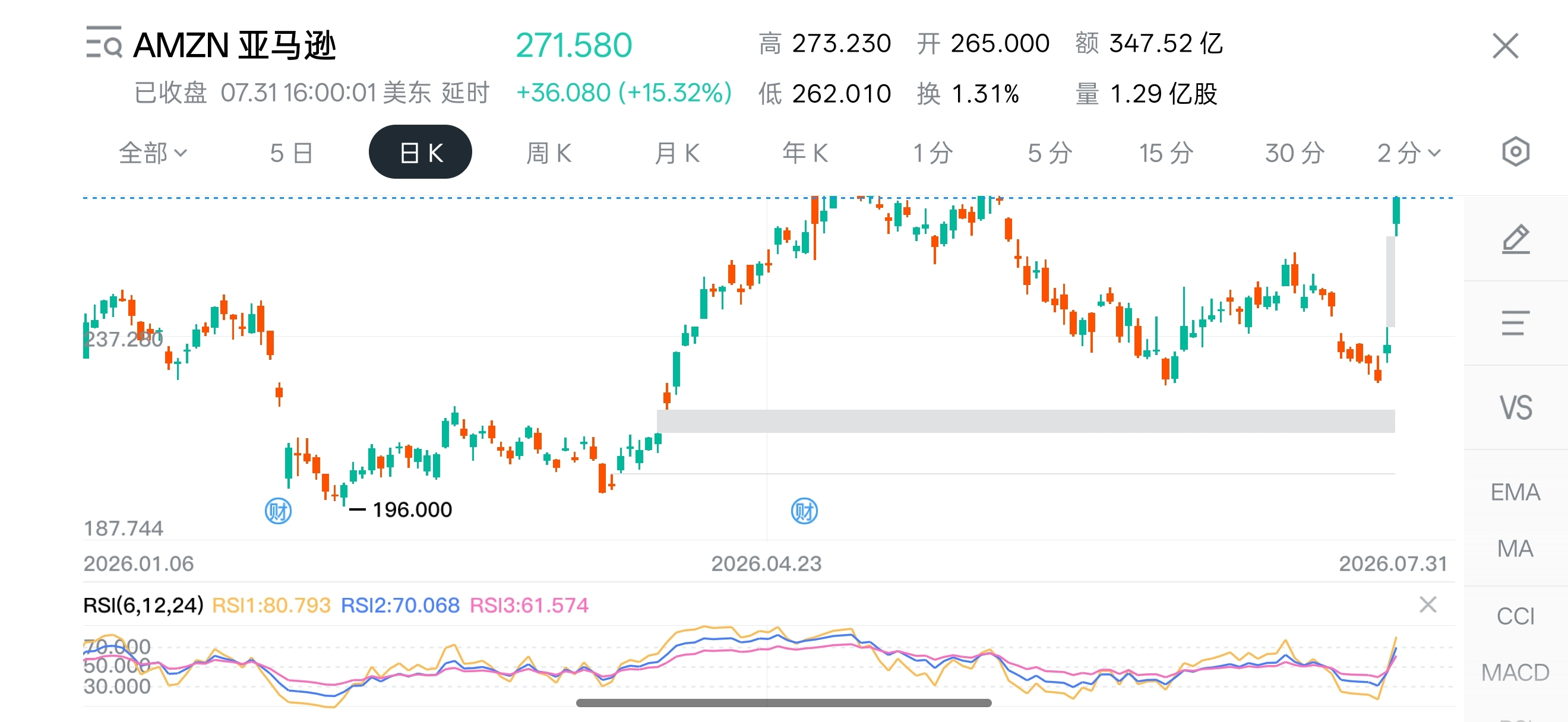Select the 日K tab
The height and width of the screenshot is (722, 1568).
(421, 152)
